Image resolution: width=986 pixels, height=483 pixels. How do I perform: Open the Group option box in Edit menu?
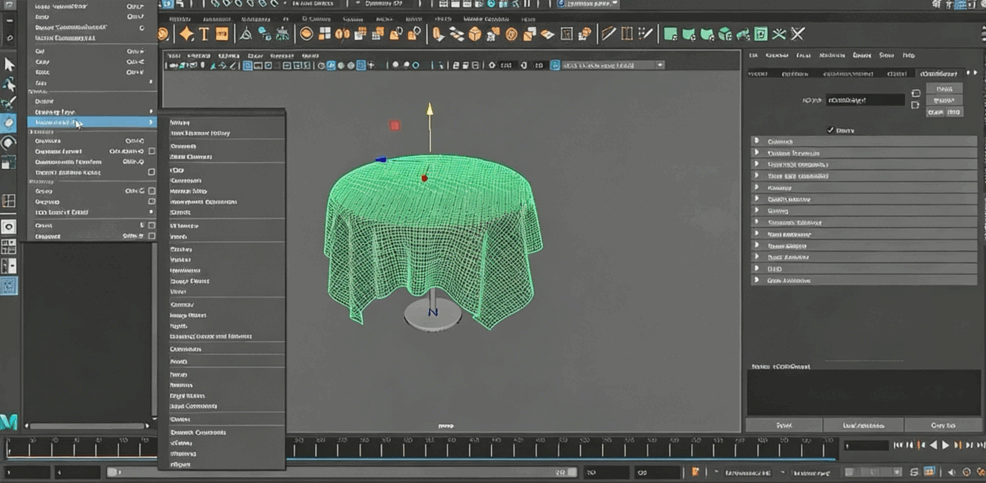(x=151, y=190)
